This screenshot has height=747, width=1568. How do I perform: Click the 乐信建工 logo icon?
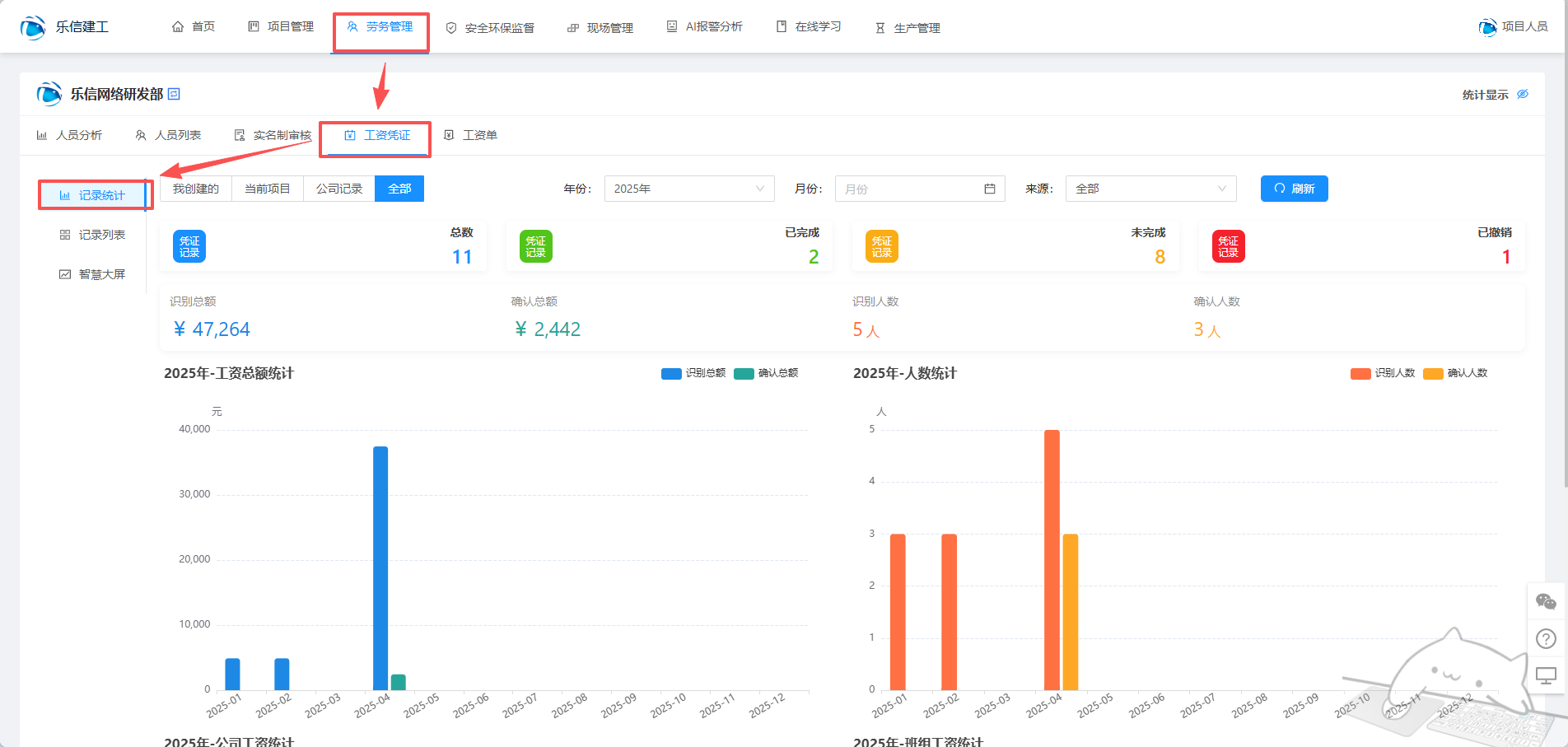coord(33,27)
